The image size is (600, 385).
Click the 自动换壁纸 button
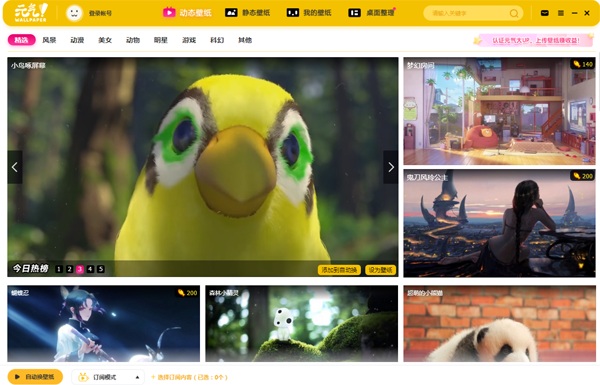(35, 377)
